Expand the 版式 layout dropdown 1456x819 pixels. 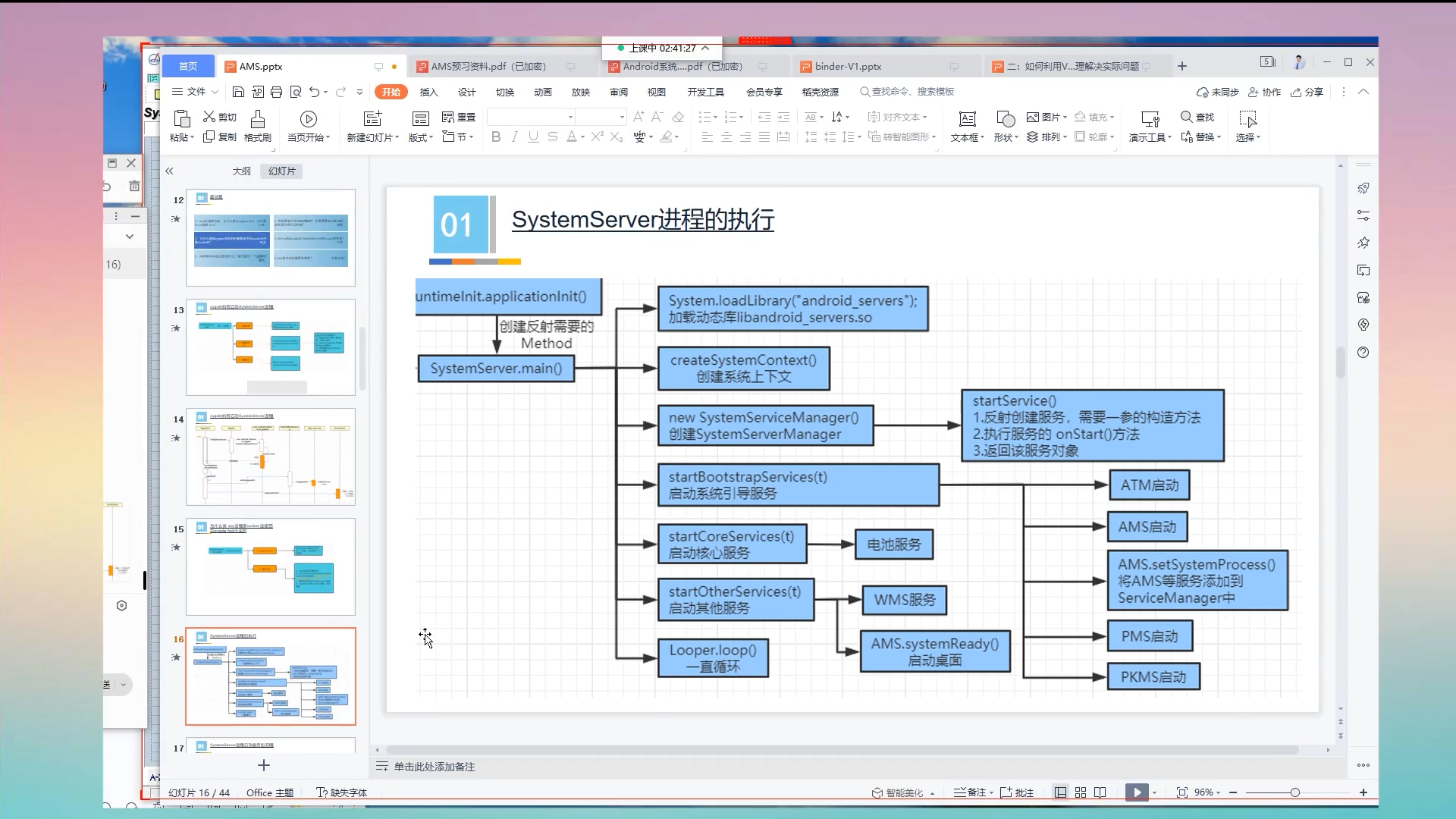(421, 137)
